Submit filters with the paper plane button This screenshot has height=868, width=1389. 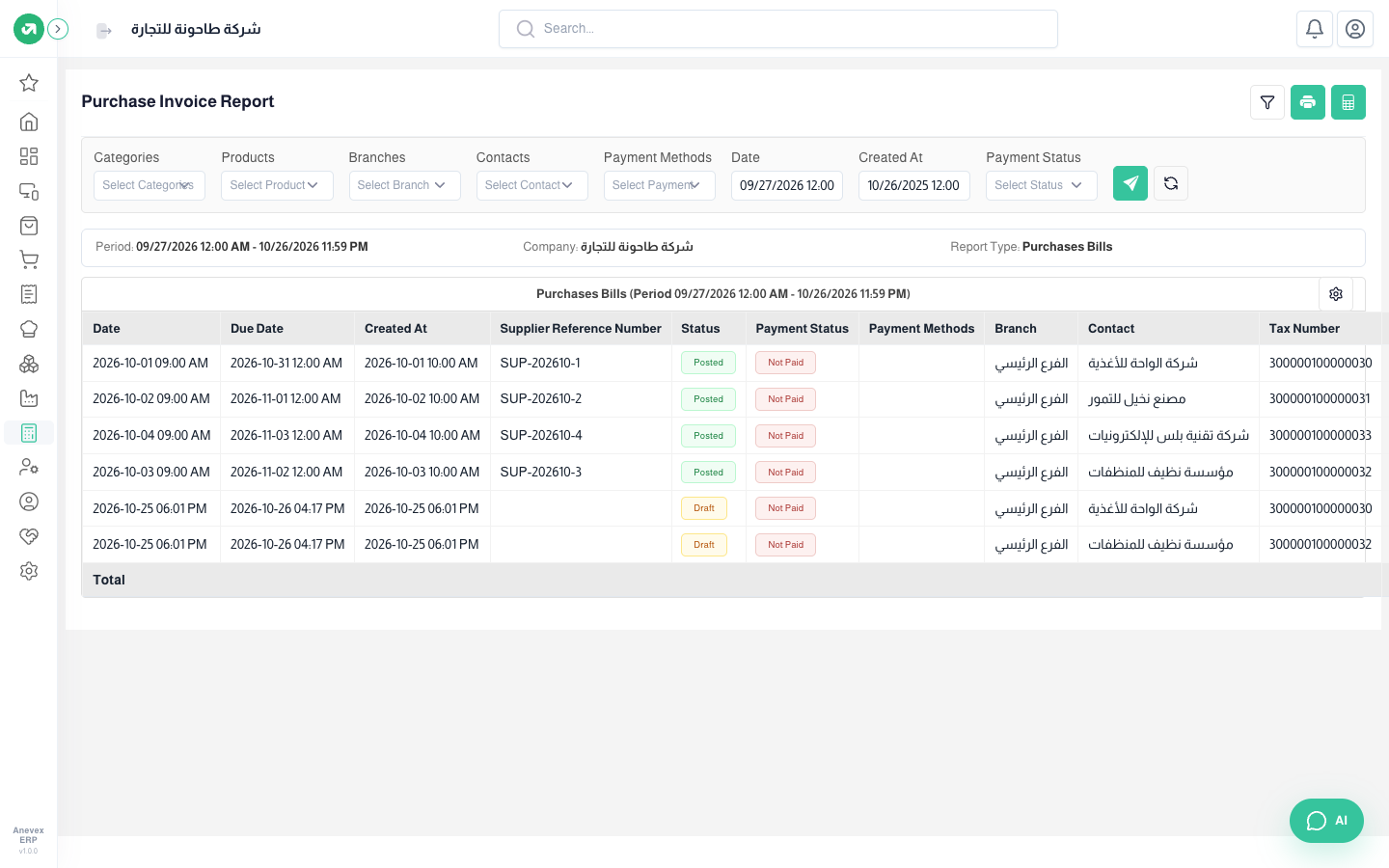point(1130,183)
